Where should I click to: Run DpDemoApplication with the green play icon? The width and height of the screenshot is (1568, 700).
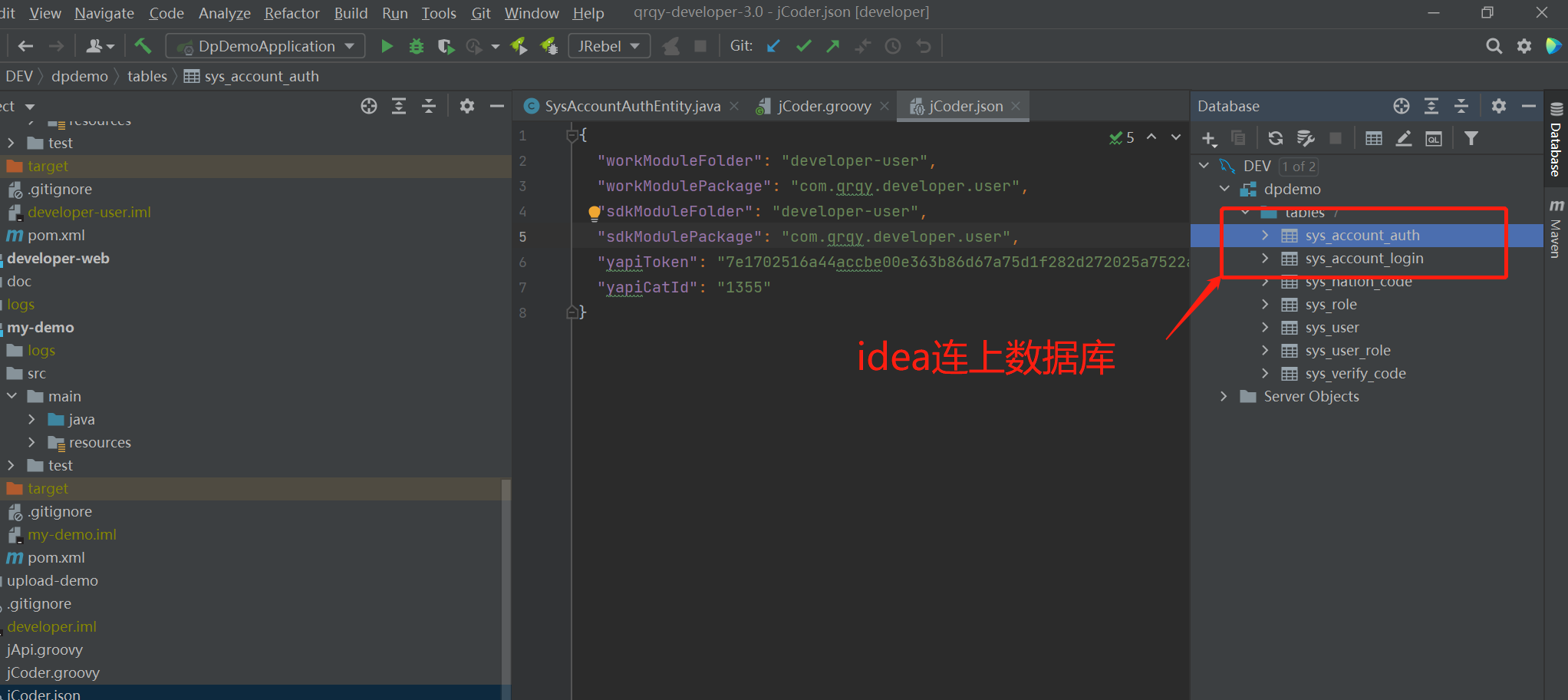point(387,46)
